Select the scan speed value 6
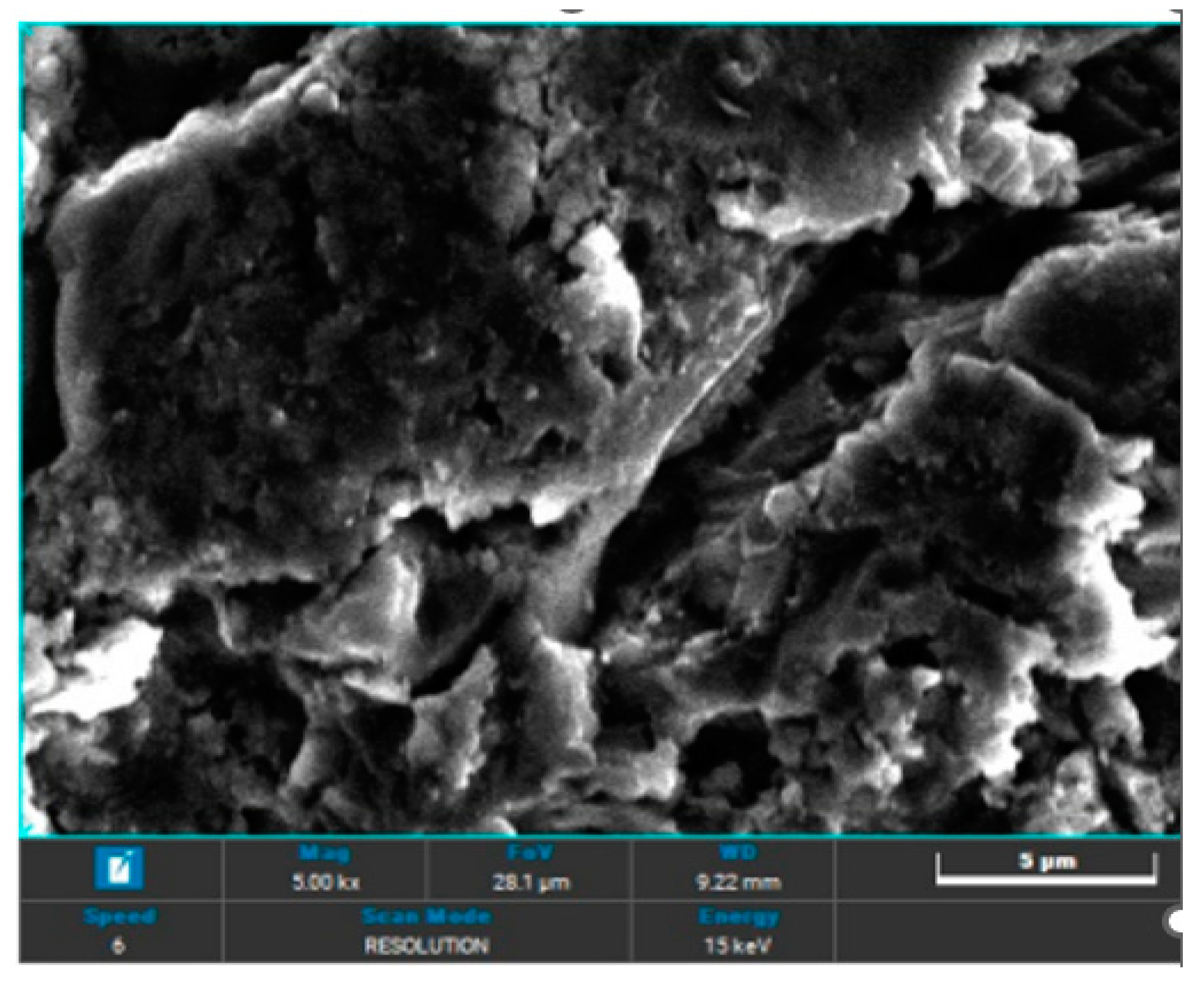1204x986 pixels. pyautogui.click(x=118, y=946)
